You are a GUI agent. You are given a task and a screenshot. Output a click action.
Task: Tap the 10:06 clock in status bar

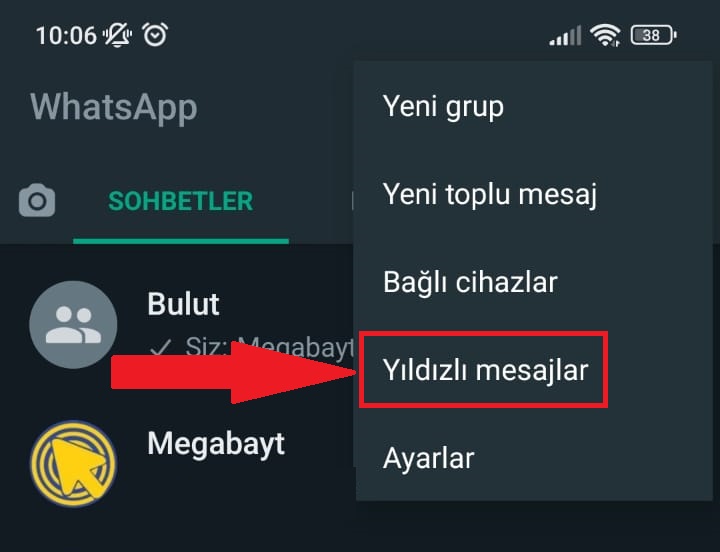click(67, 35)
